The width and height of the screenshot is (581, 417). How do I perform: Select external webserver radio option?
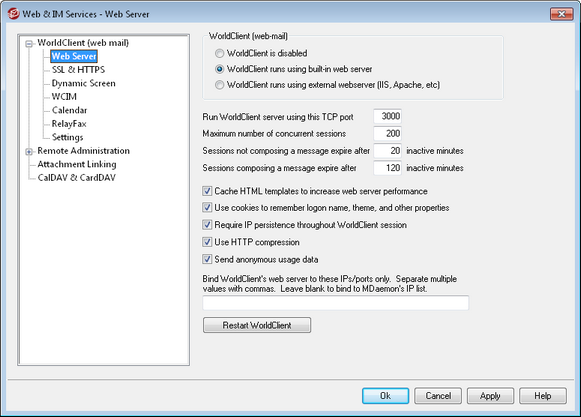(220, 85)
